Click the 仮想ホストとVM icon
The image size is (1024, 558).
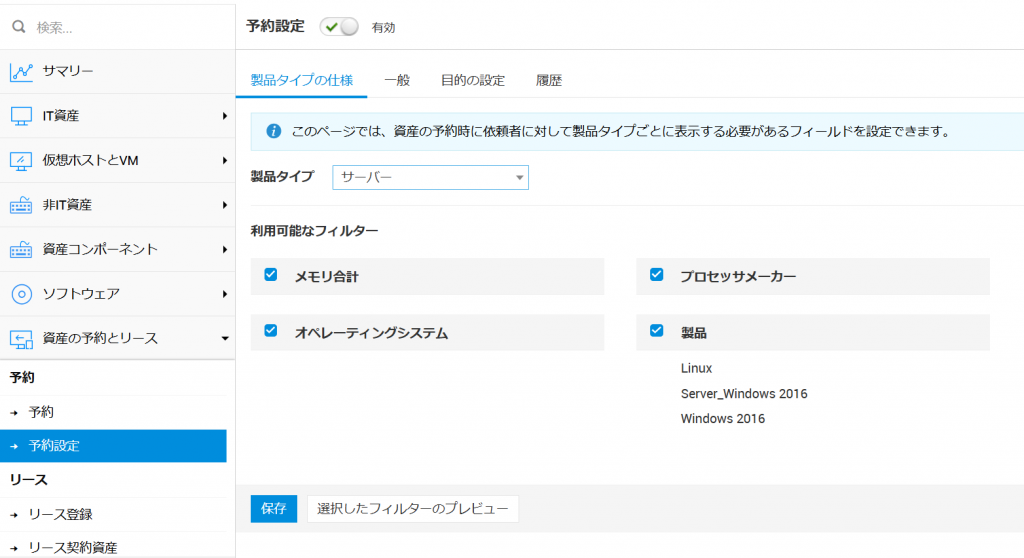22,161
